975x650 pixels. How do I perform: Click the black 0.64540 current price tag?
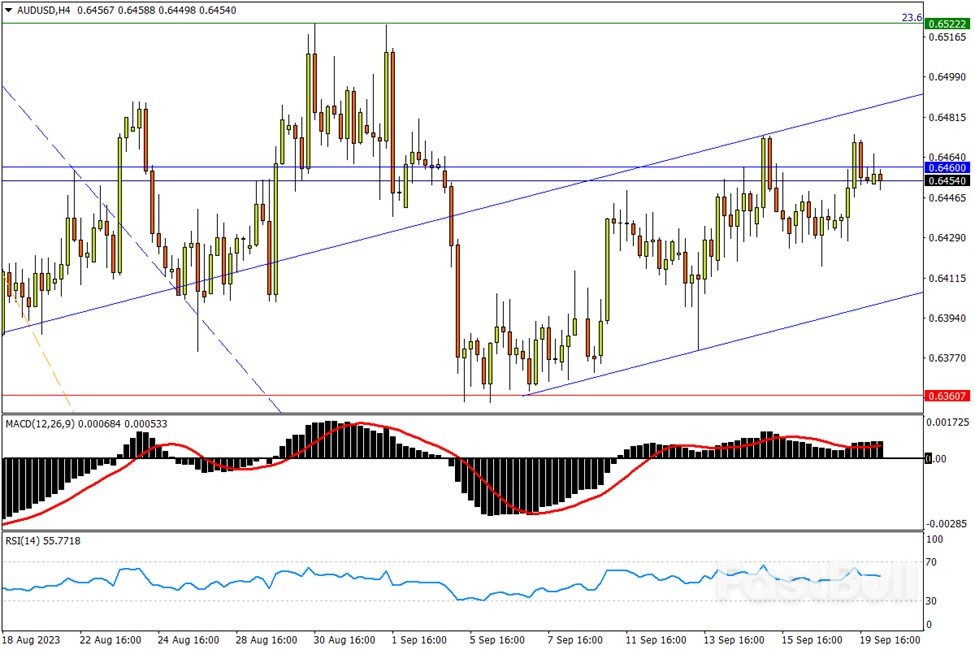pos(945,181)
